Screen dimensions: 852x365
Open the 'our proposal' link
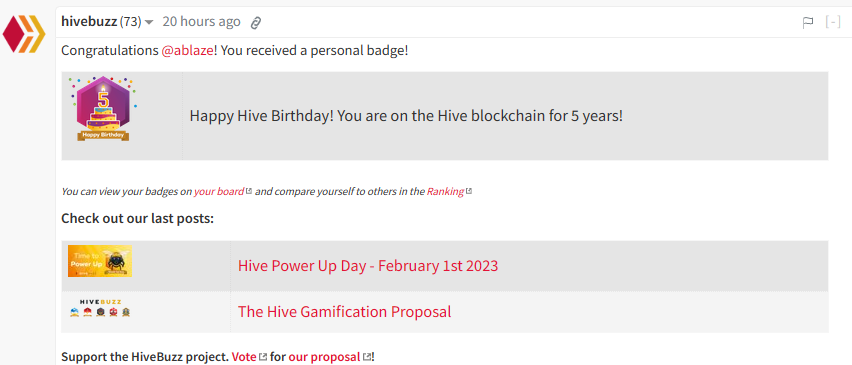324,357
